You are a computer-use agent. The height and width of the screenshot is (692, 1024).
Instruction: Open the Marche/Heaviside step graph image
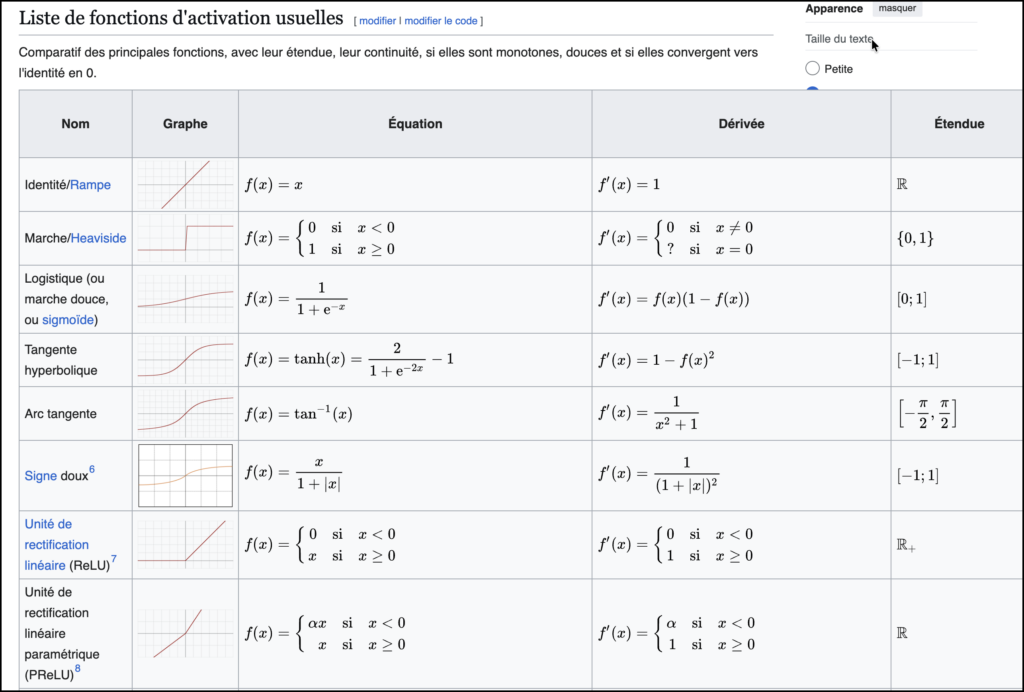(x=185, y=238)
